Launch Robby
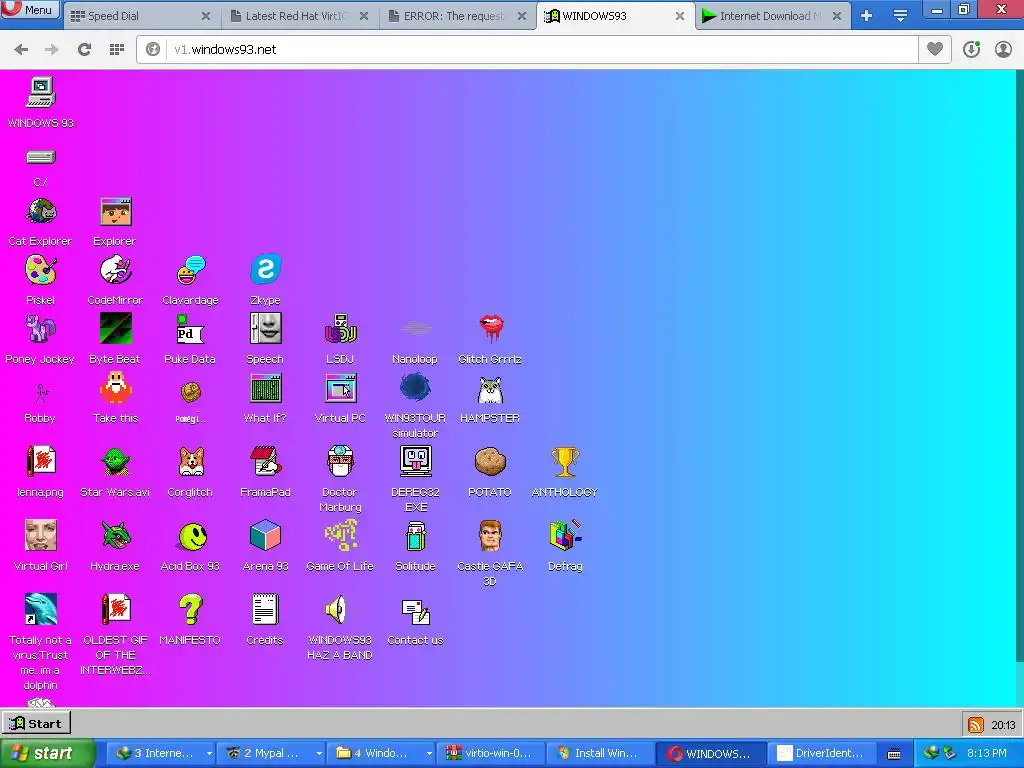The height and width of the screenshot is (768, 1024). pos(40,392)
